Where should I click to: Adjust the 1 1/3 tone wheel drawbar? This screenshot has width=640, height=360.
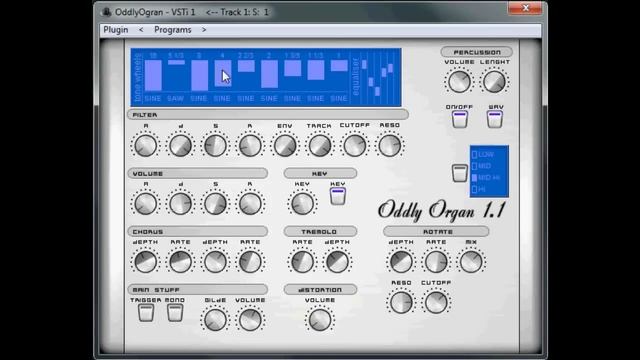(316, 70)
